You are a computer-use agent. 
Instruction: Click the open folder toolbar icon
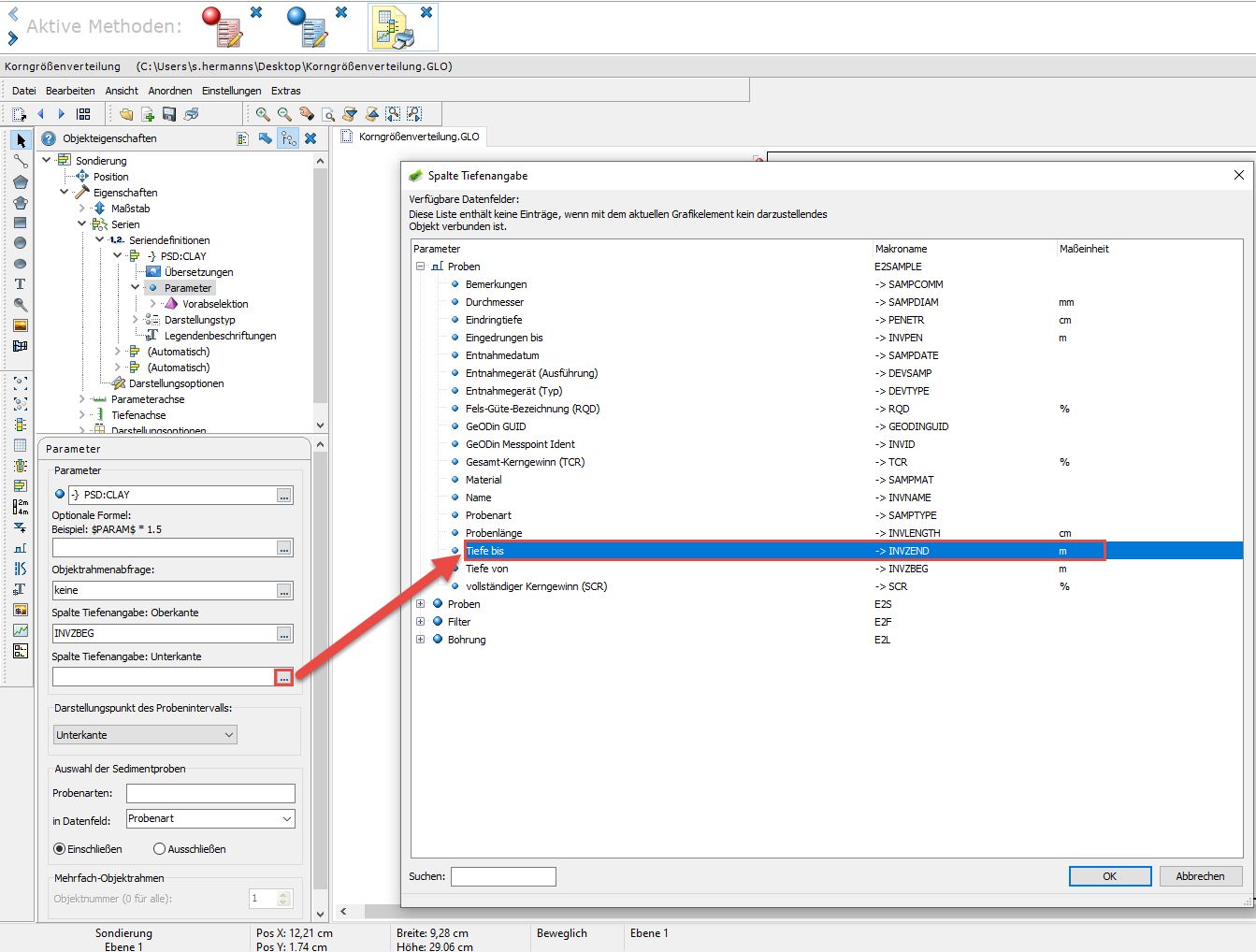click(x=126, y=114)
